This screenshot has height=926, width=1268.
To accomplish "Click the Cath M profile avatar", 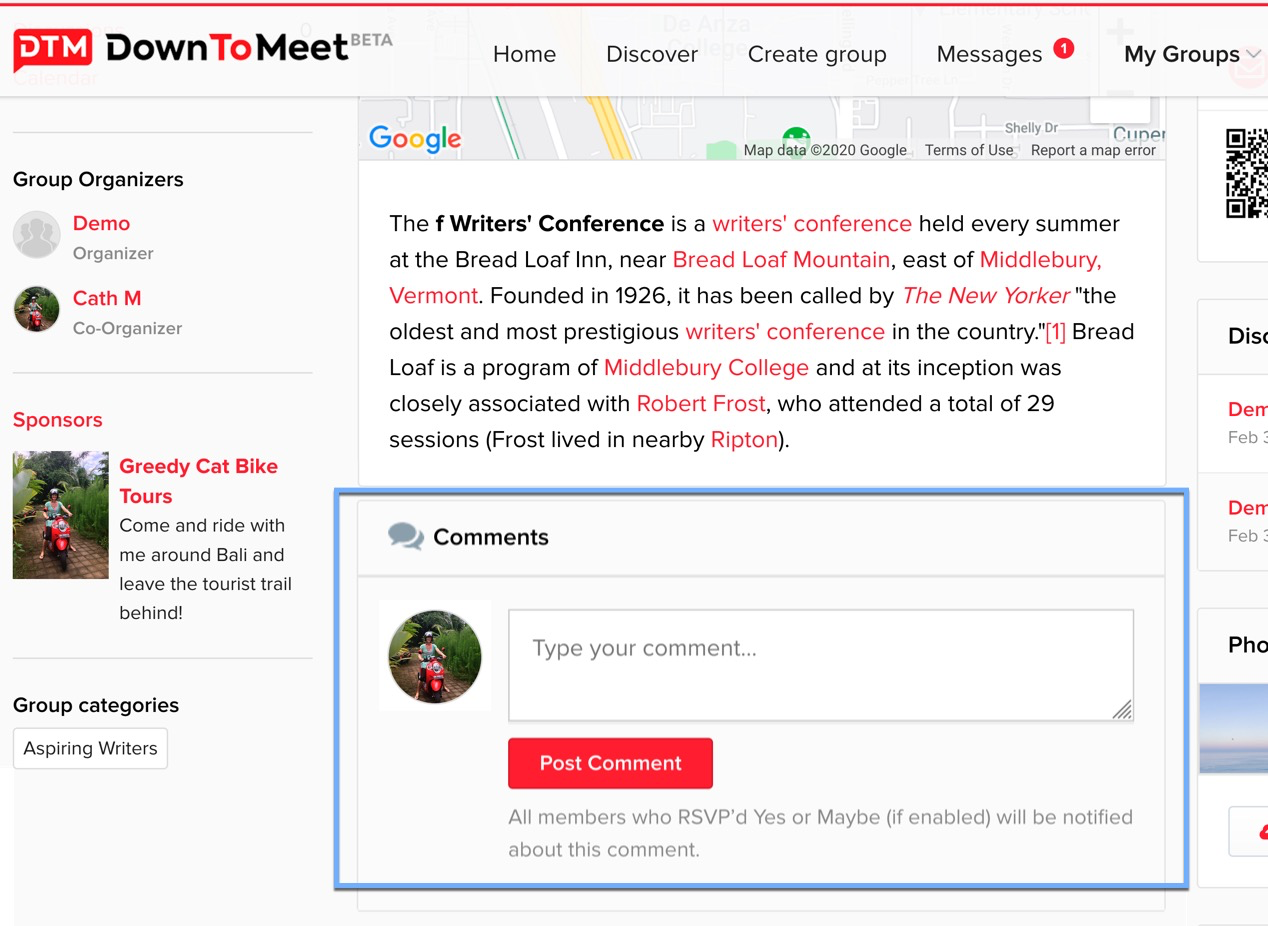I will tap(37, 310).
